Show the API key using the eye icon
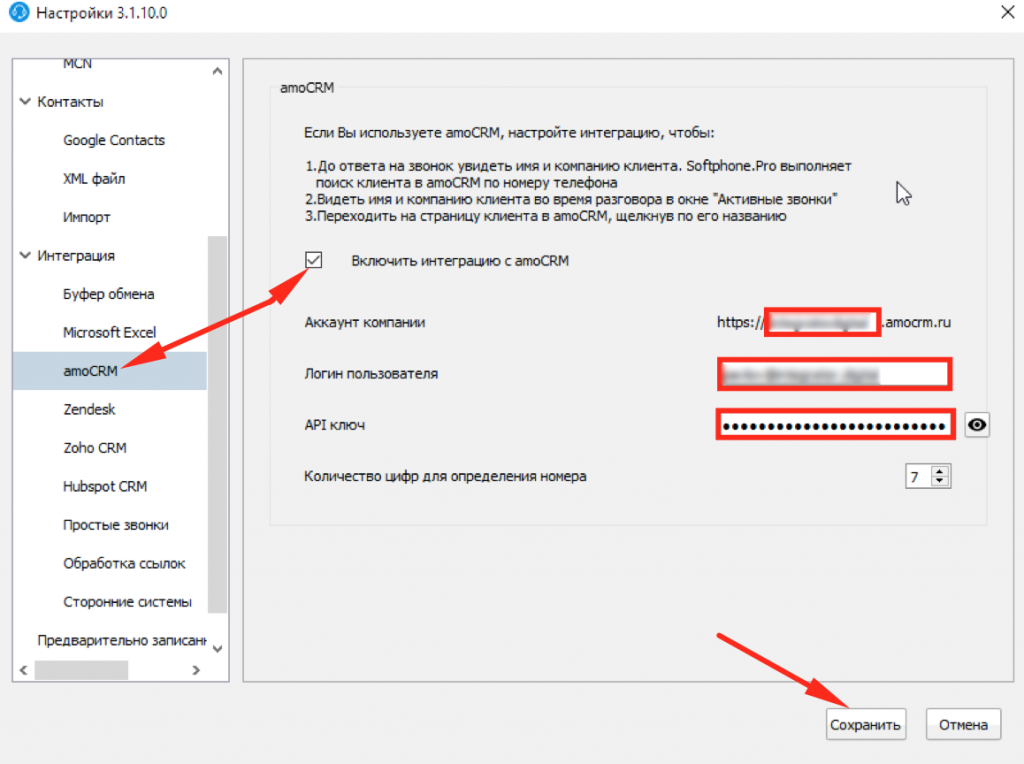The image size is (1024, 764). (x=977, y=424)
